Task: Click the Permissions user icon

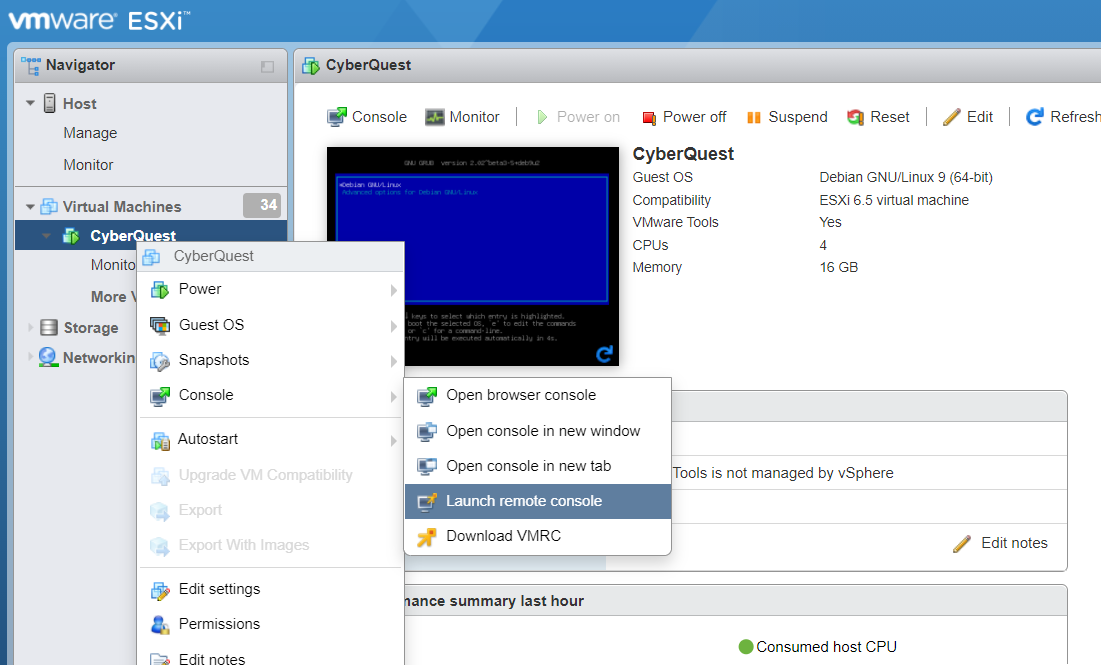Action: (x=160, y=625)
